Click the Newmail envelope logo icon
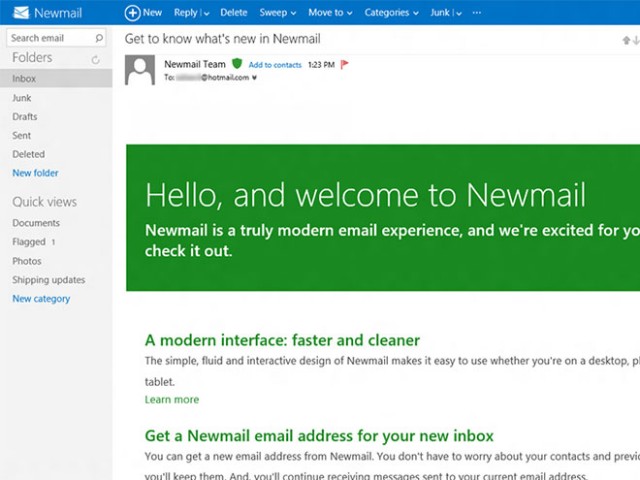Screen dimensions: 640x480 tap(21, 13)
